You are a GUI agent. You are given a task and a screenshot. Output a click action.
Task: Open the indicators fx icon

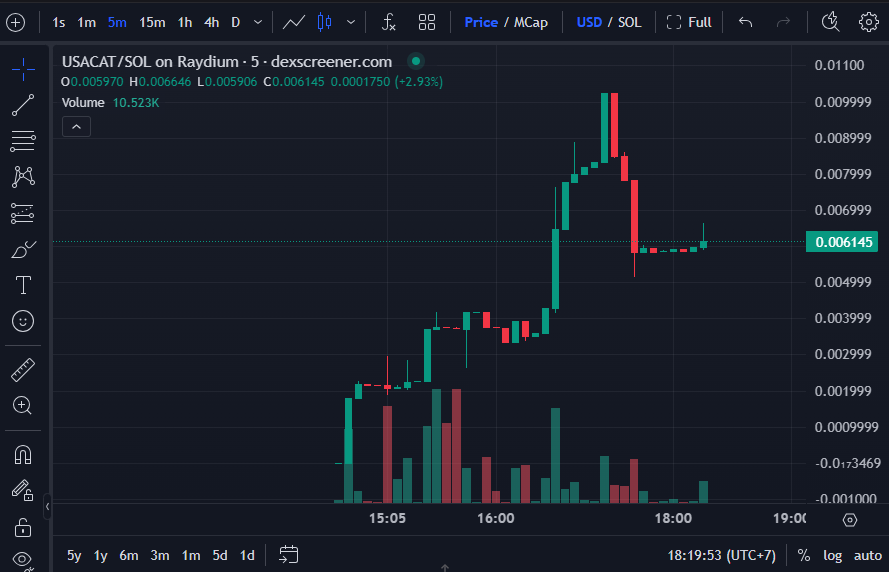tap(388, 23)
